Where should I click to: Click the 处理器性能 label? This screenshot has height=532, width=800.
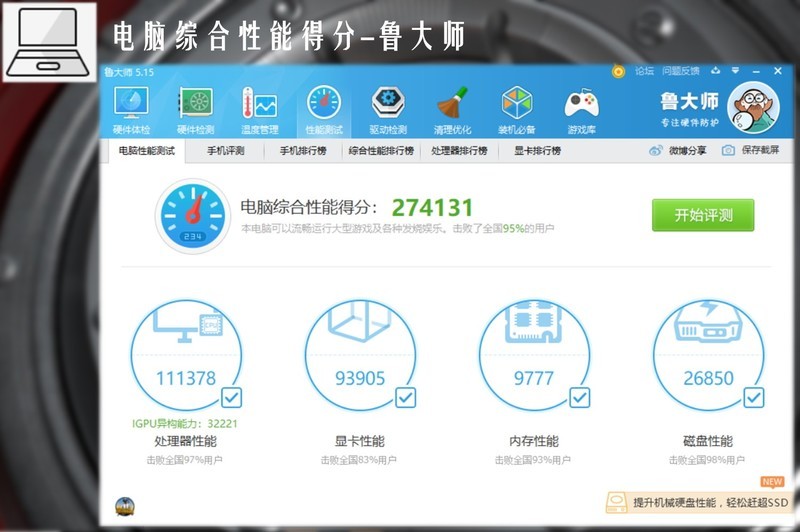[x=186, y=441]
